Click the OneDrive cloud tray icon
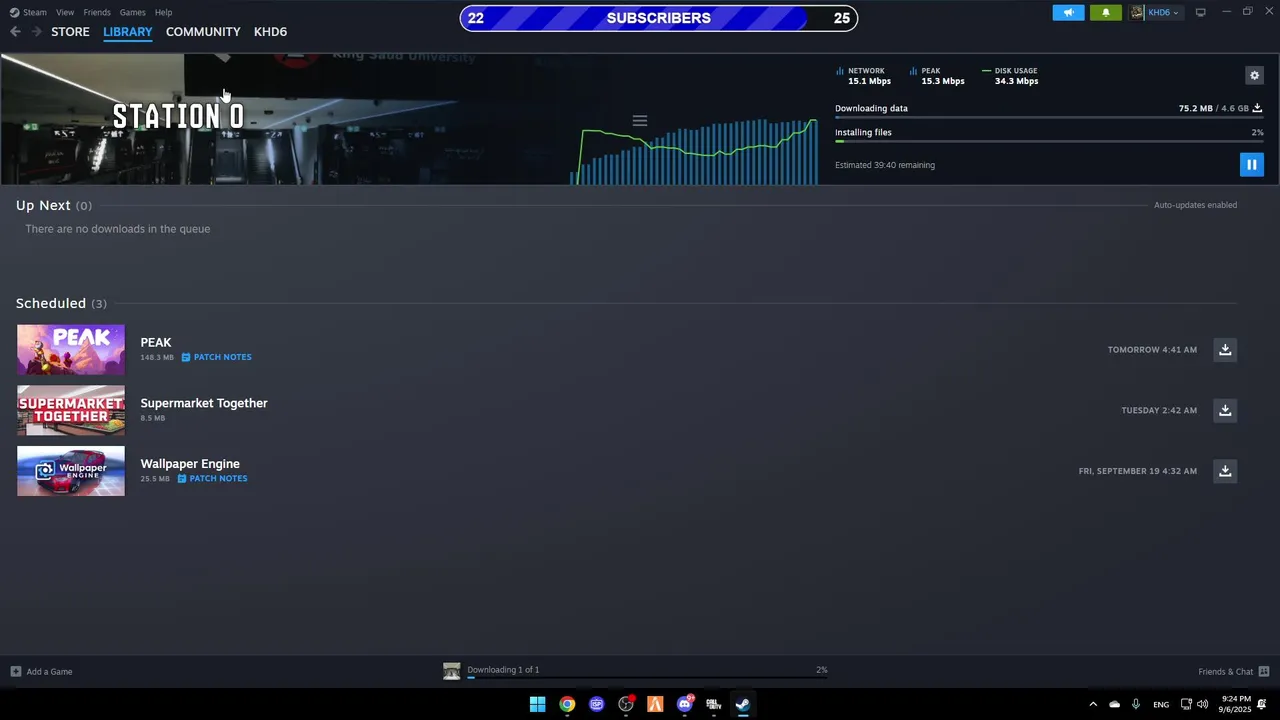 [1114, 704]
